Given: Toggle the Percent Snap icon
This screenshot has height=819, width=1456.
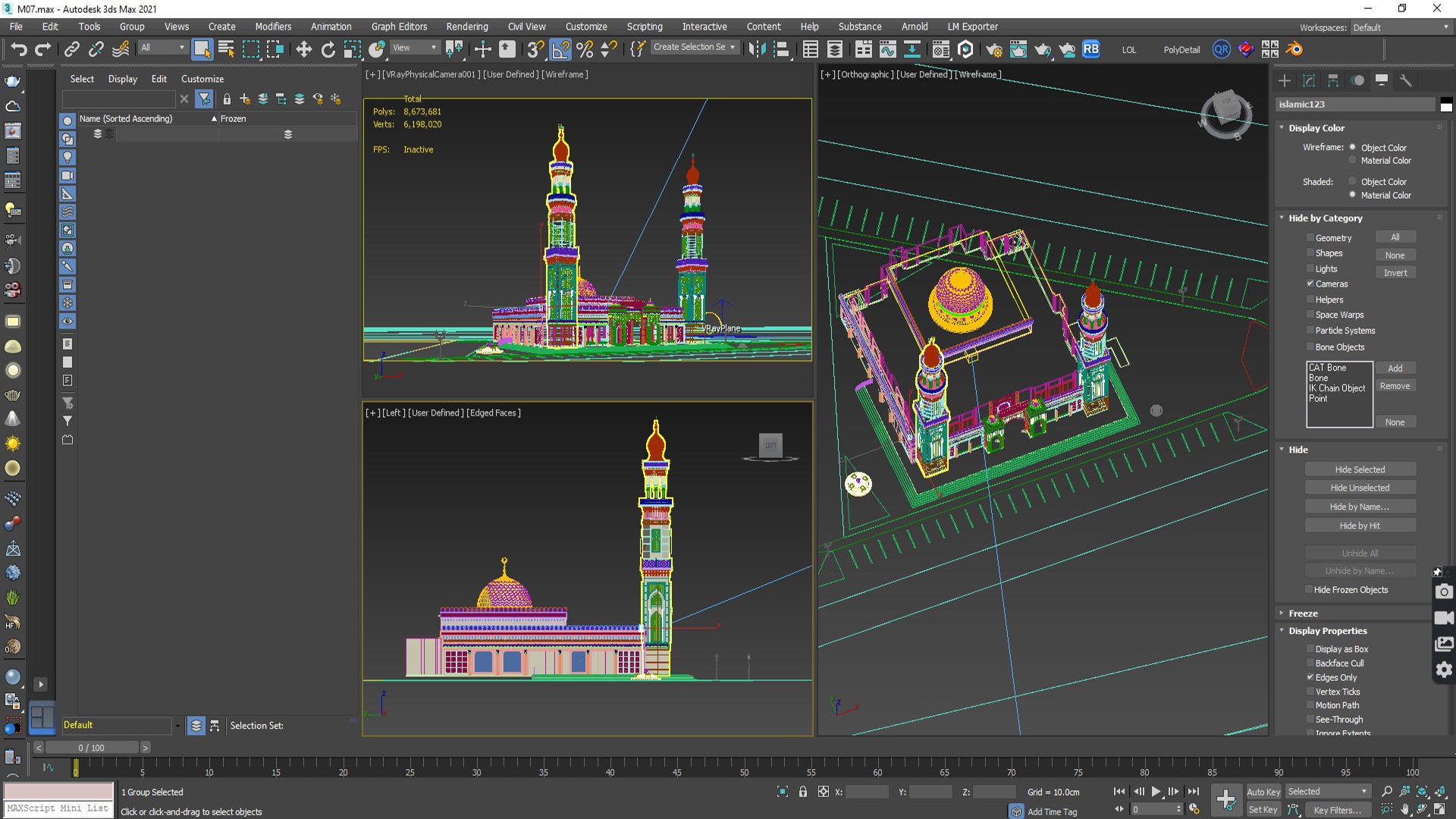Looking at the screenshot, I should pyautogui.click(x=585, y=49).
